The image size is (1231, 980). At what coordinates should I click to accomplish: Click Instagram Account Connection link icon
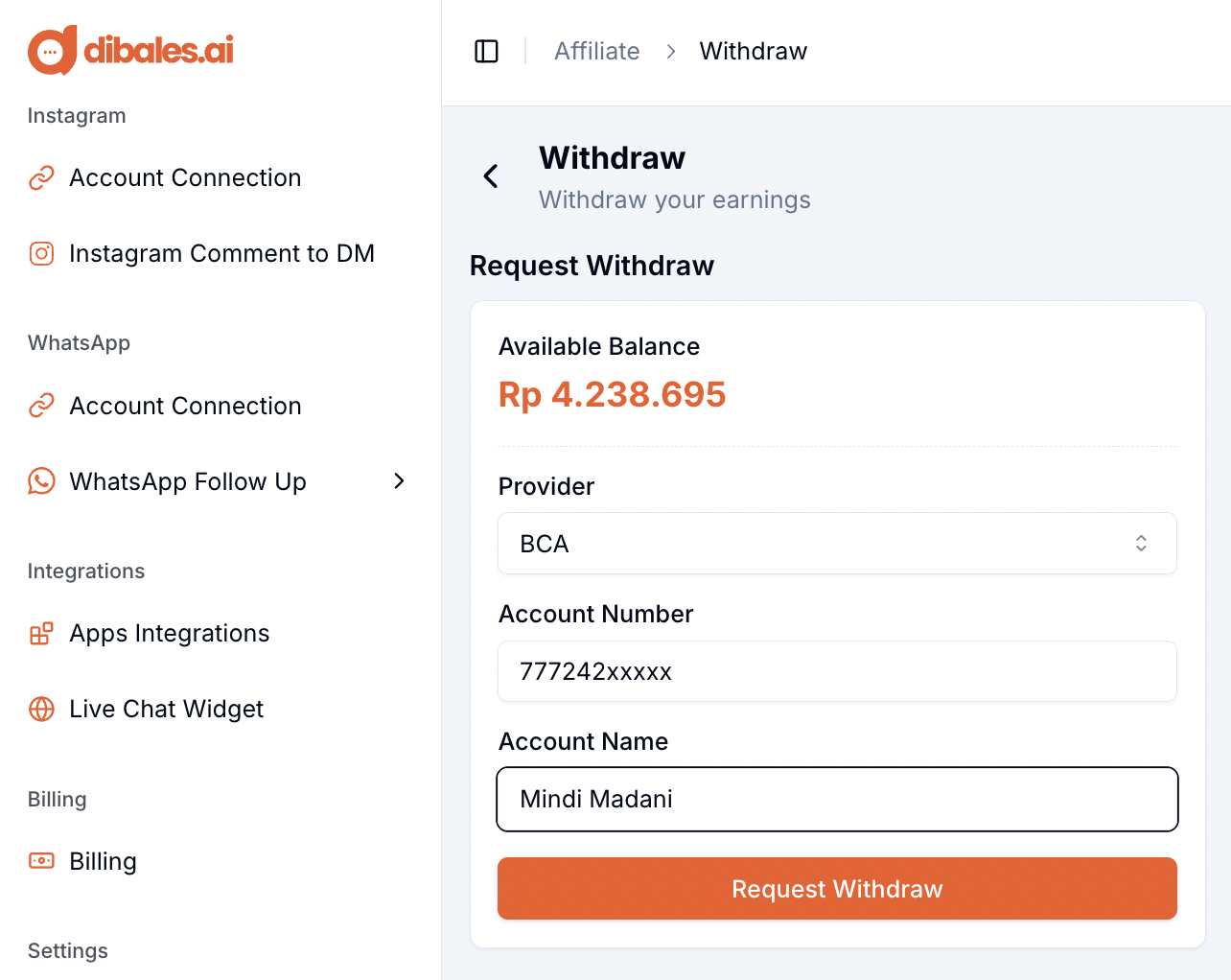[x=41, y=178]
